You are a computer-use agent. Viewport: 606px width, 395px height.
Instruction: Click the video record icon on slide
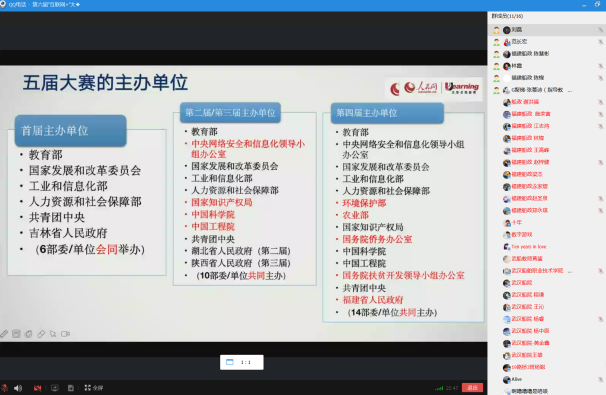coord(65,334)
